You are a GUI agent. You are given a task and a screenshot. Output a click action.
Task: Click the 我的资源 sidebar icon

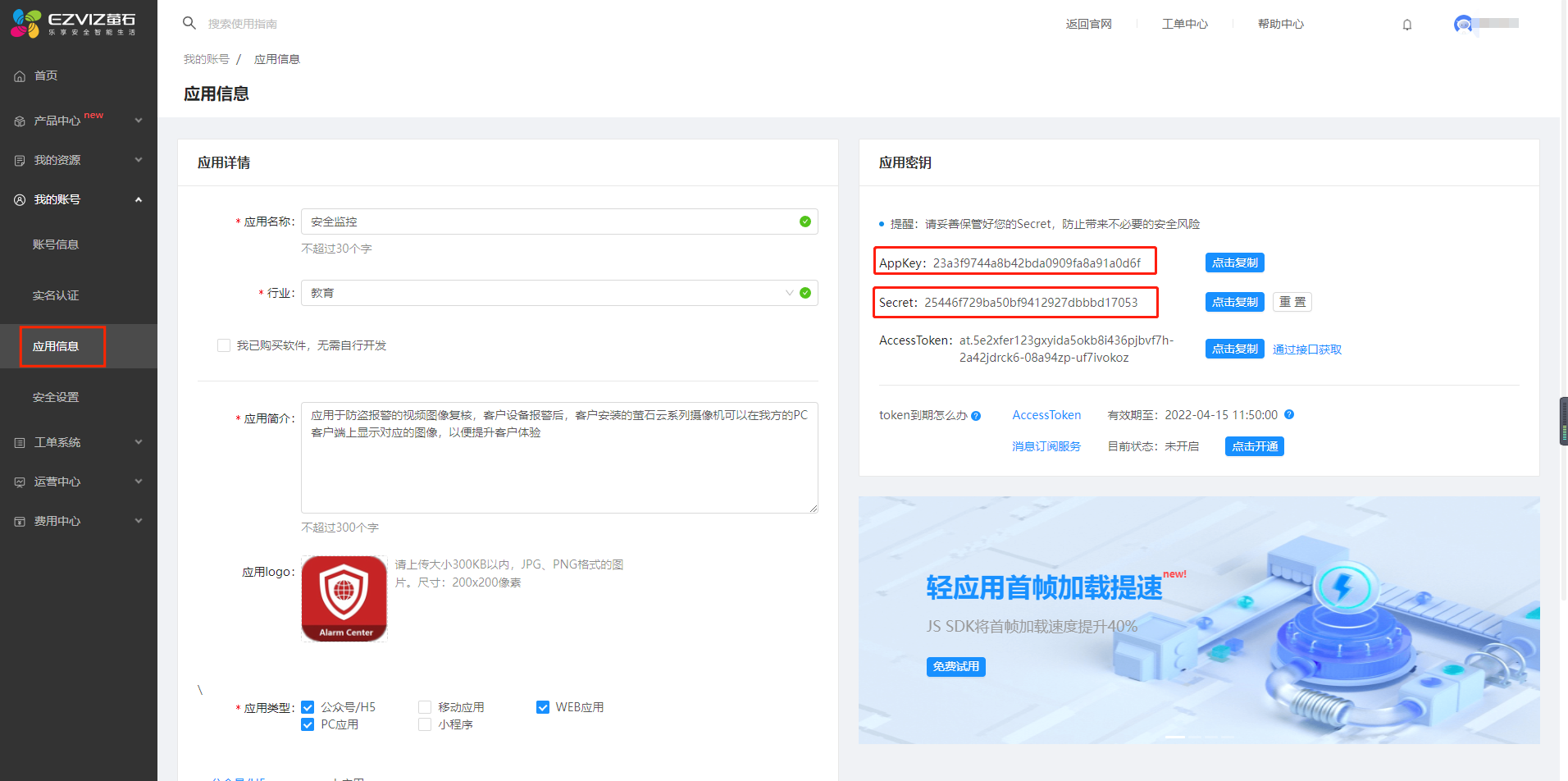[x=20, y=161]
